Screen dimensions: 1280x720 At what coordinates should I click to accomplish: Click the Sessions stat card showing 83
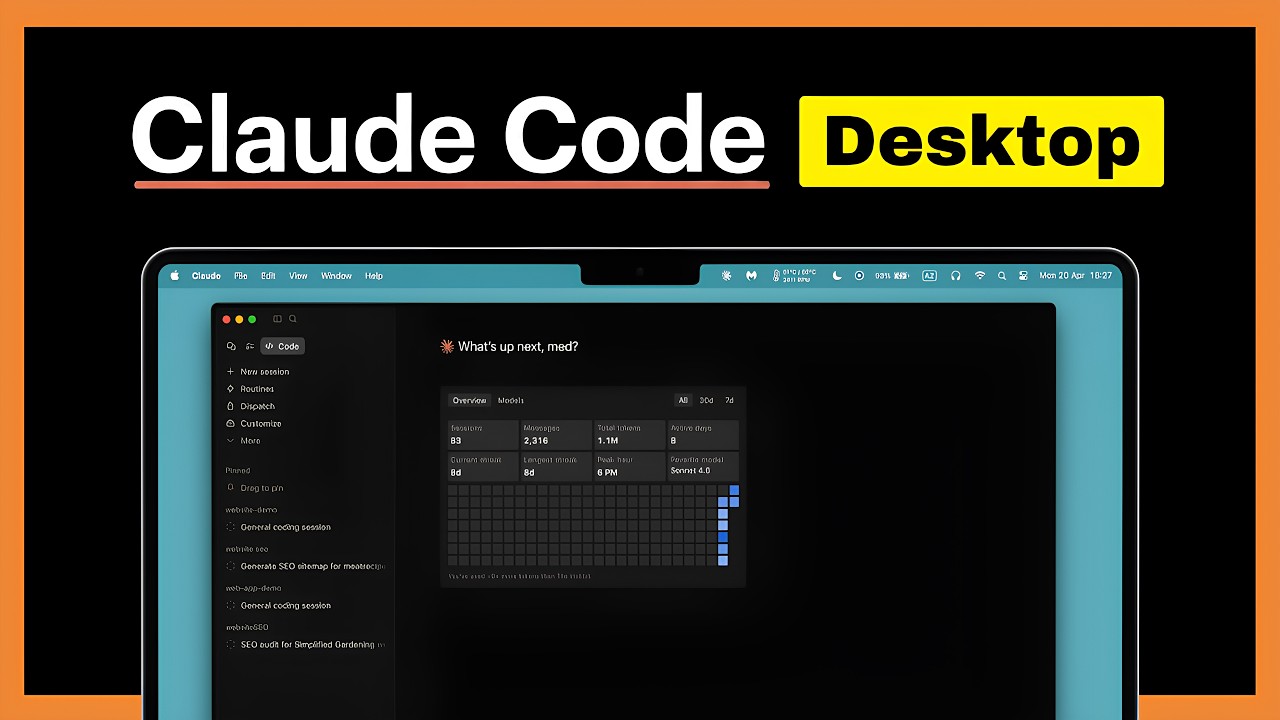pyautogui.click(x=483, y=435)
